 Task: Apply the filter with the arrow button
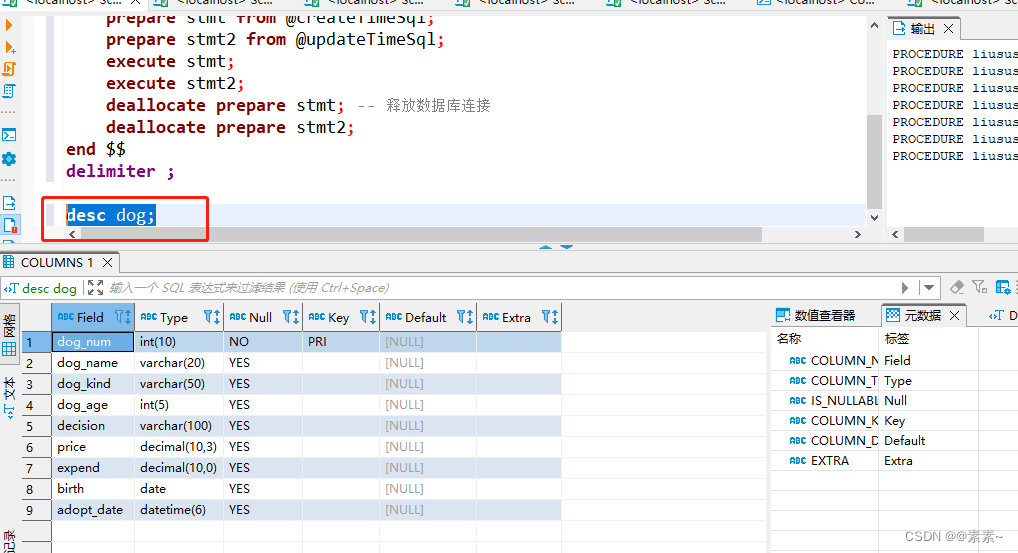905,288
